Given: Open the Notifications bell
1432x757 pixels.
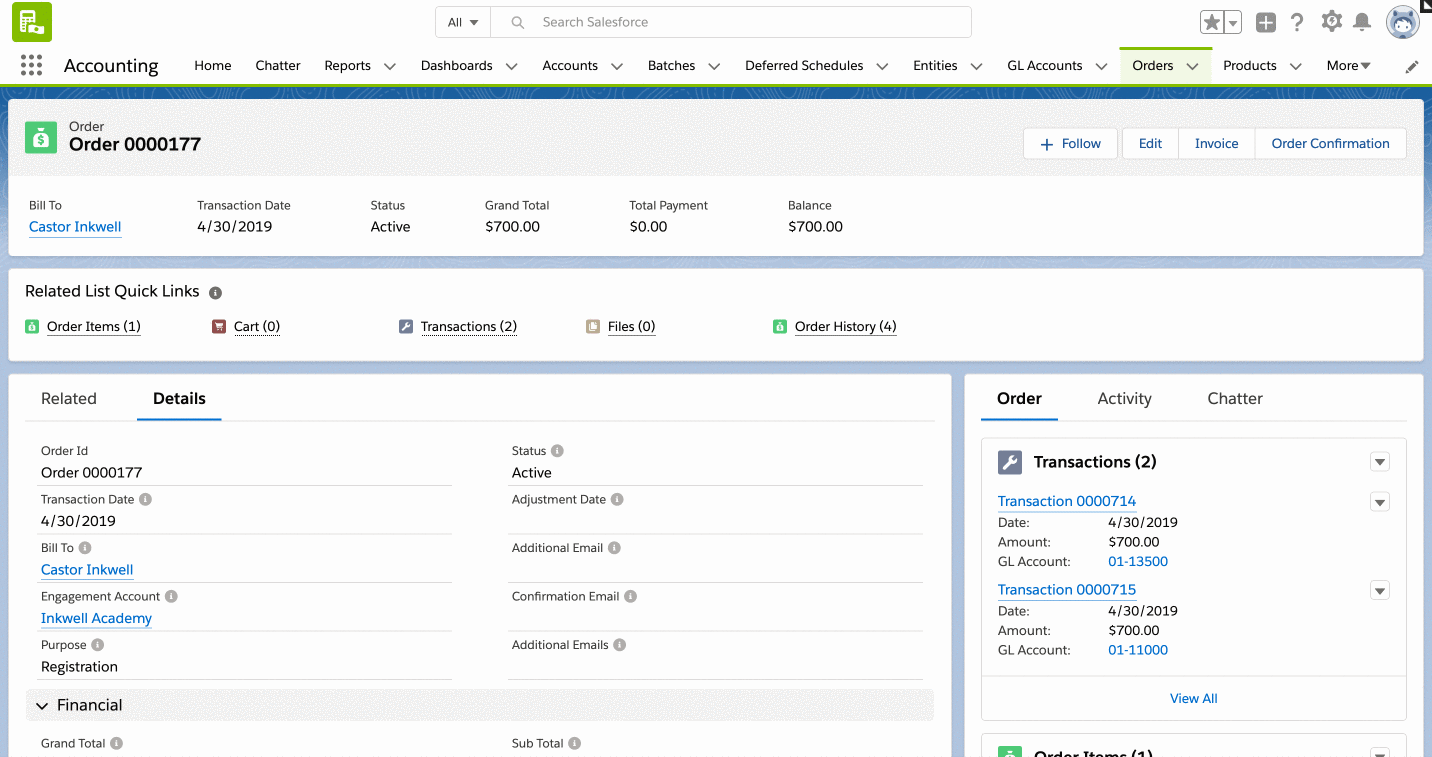Looking at the screenshot, I should click(x=1362, y=22).
